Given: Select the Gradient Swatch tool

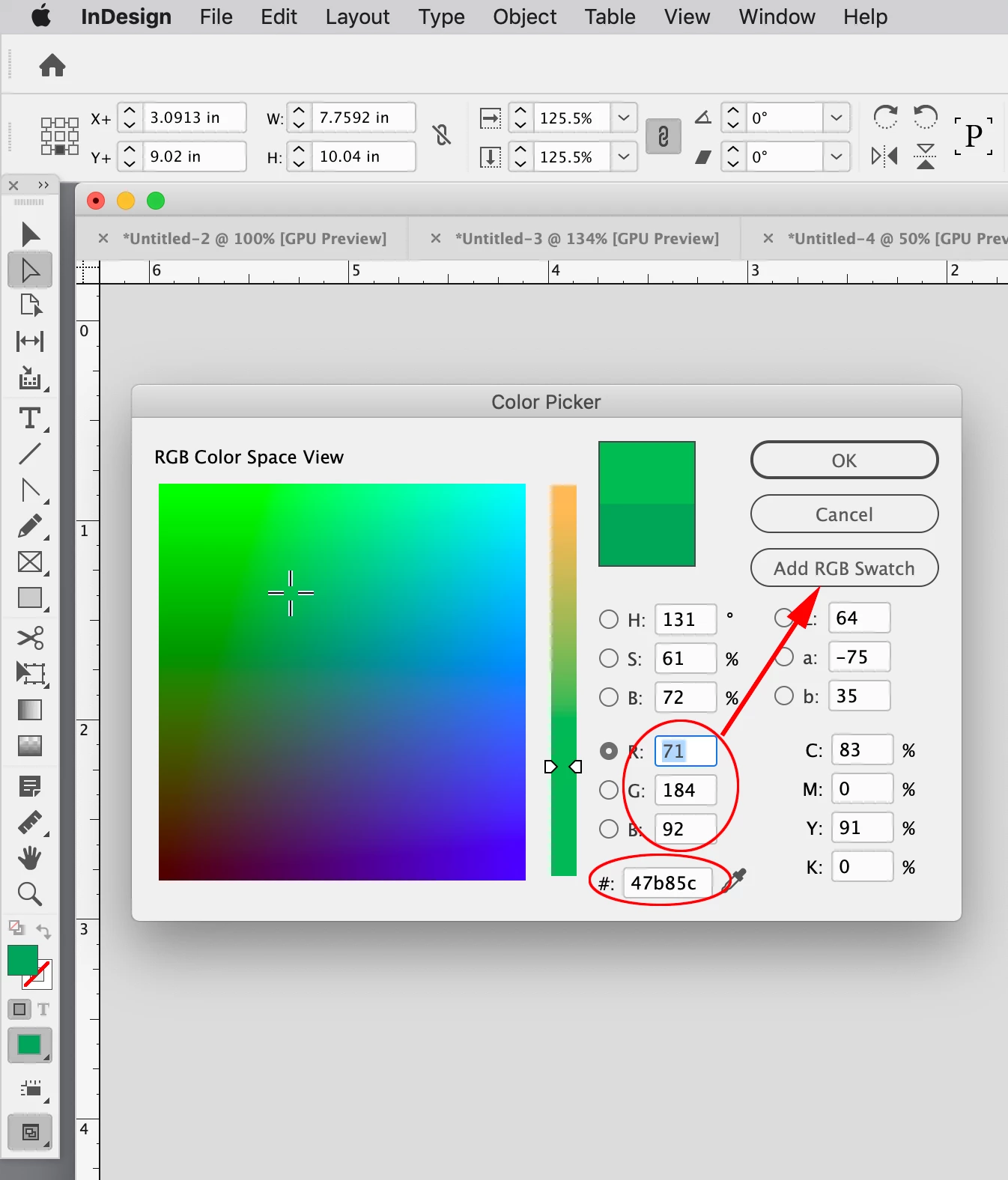Looking at the screenshot, I should (30, 710).
